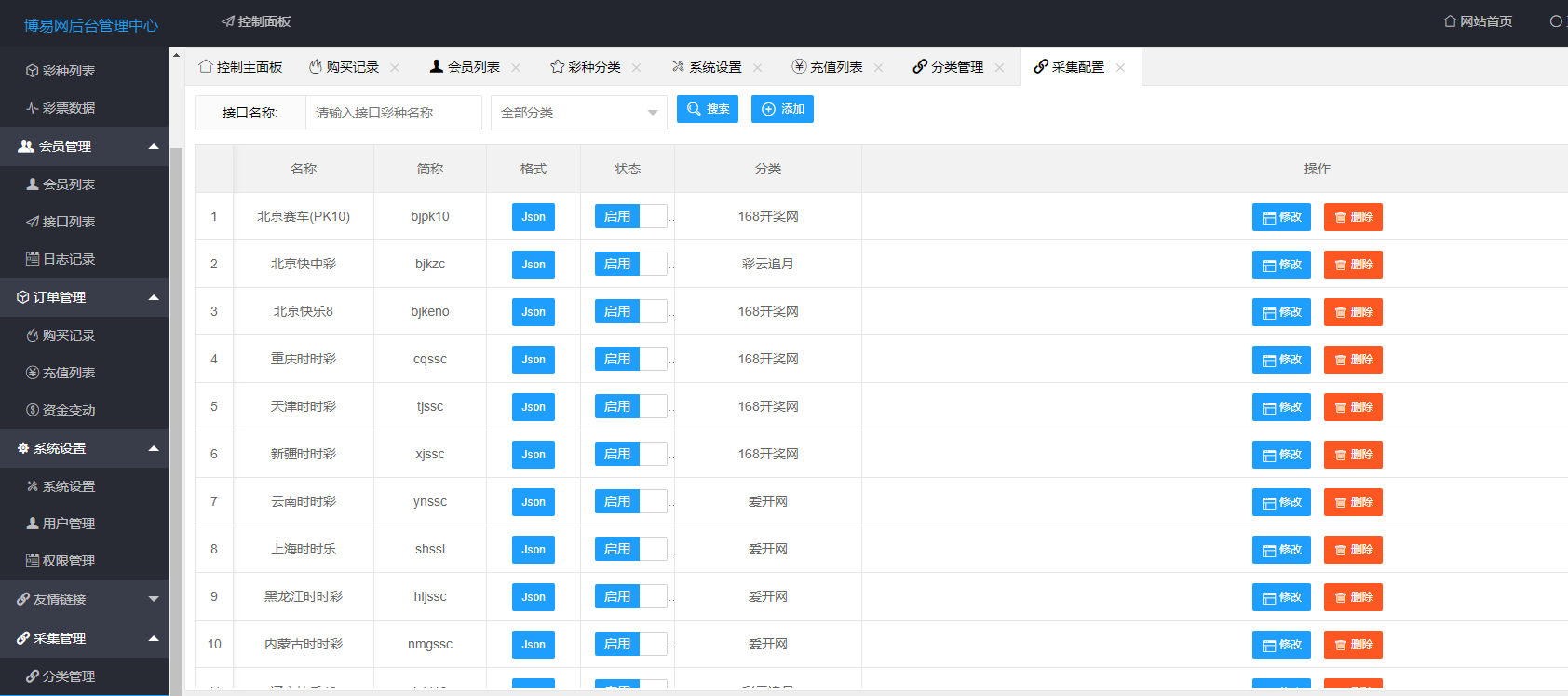
Task: Toggle 启用 switch for 北京快中彩
Action: pyautogui.click(x=631, y=264)
